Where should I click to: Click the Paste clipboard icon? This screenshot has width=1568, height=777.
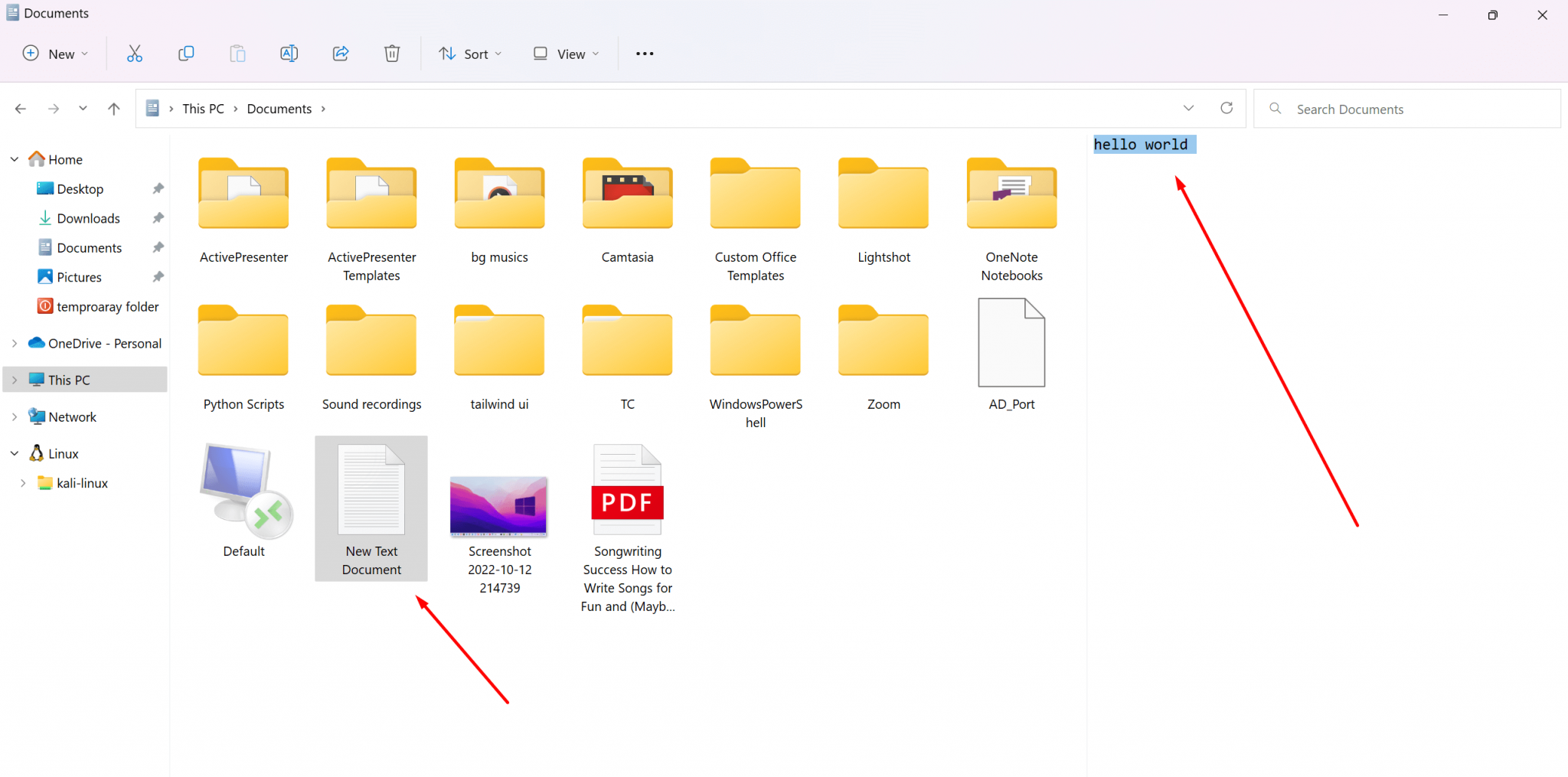[x=238, y=54]
